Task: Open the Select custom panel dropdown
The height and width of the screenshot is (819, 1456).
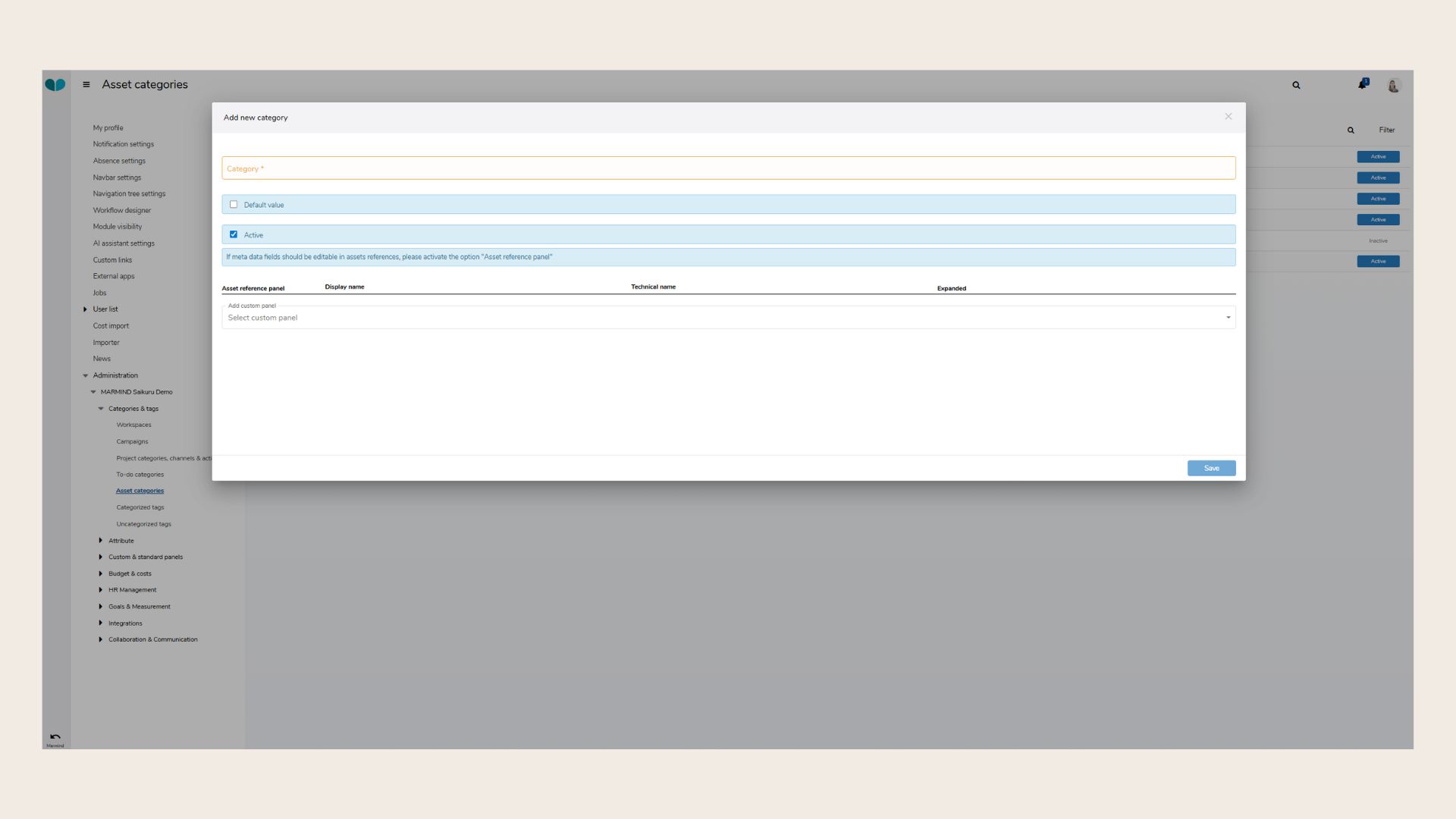Action: point(728,318)
